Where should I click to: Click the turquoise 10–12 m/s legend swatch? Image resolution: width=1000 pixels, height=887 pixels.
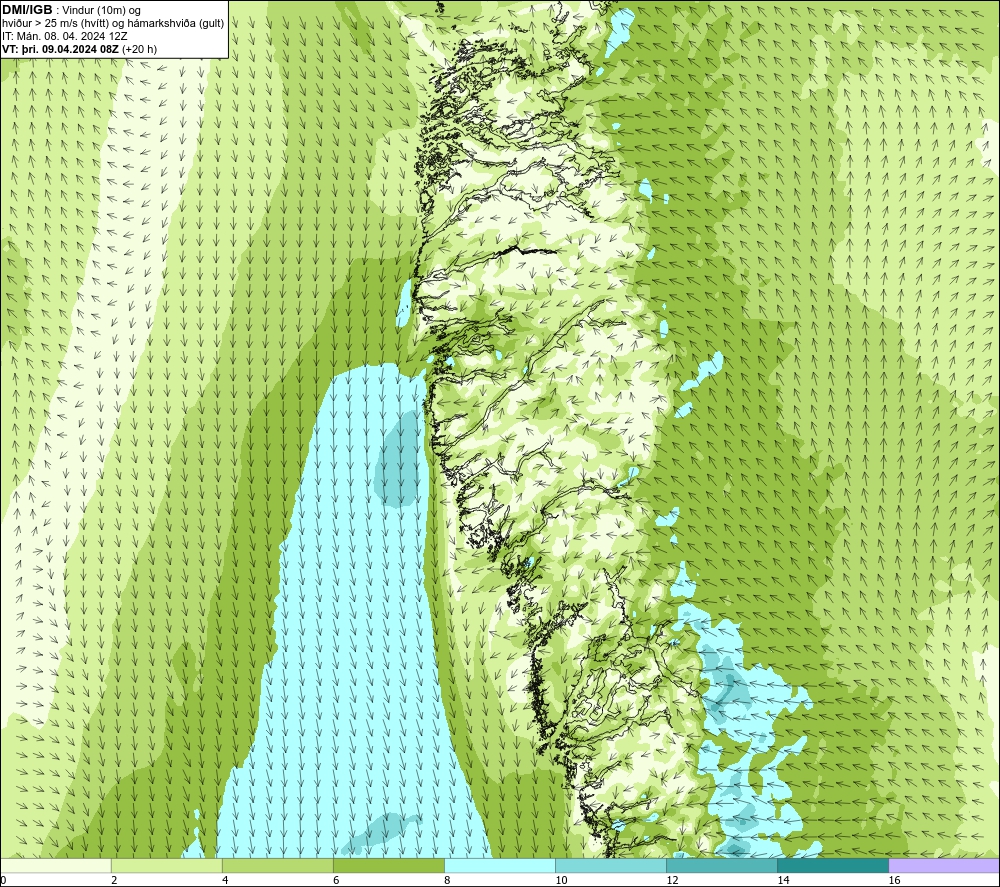coord(611,865)
